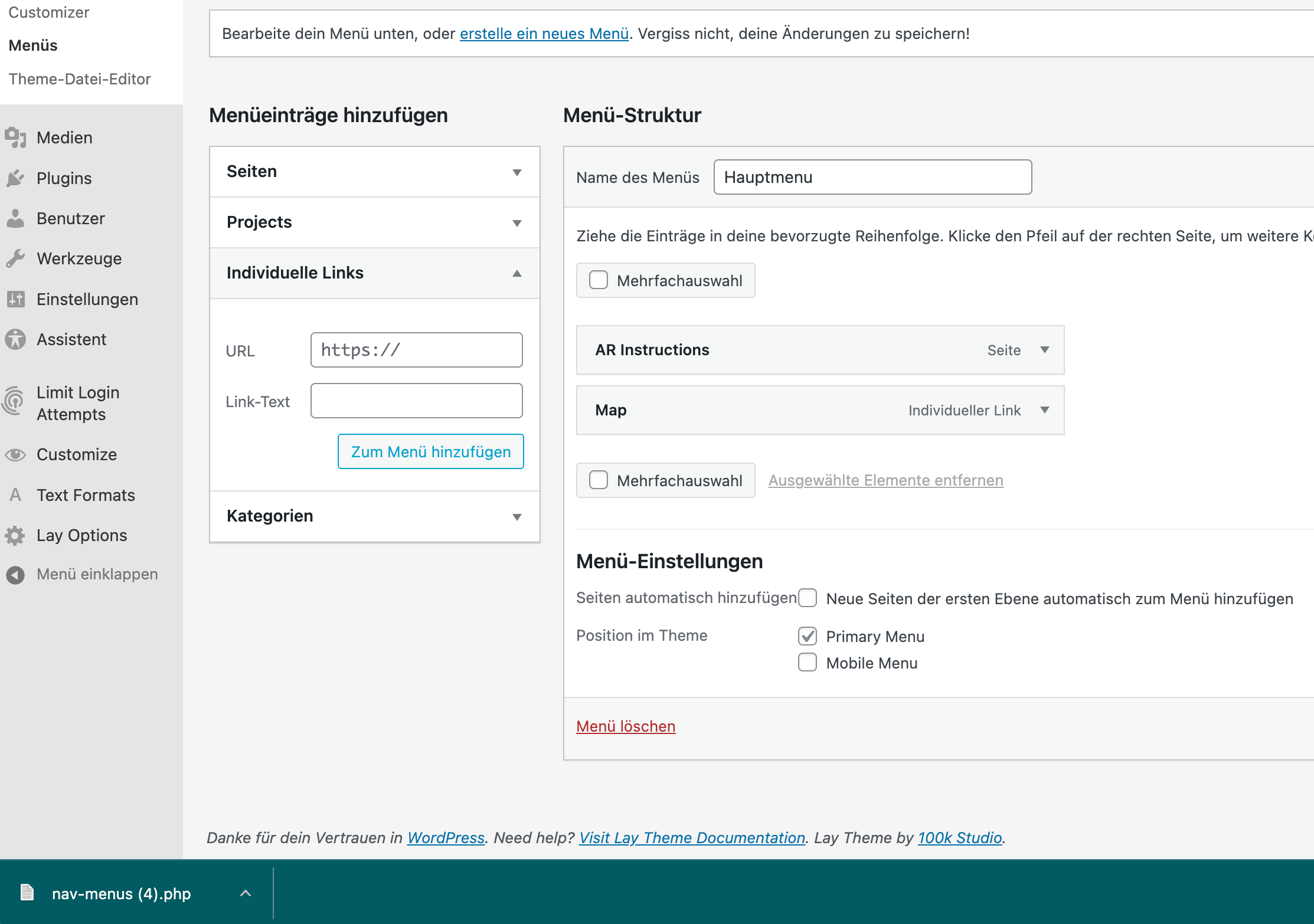Expand the AR Instructions menu item
This screenshot has height=924, width=1314.
tap(1044, 350)
